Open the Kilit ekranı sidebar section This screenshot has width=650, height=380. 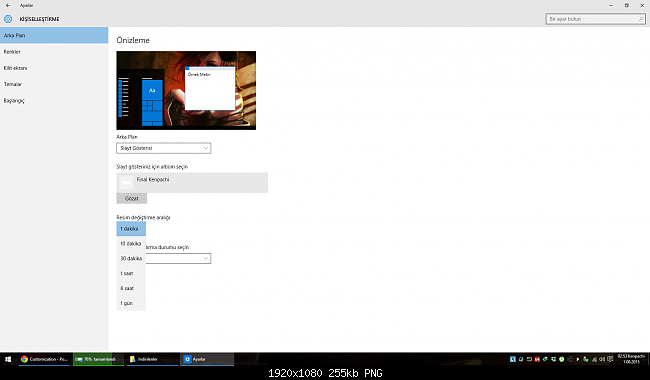54,68
